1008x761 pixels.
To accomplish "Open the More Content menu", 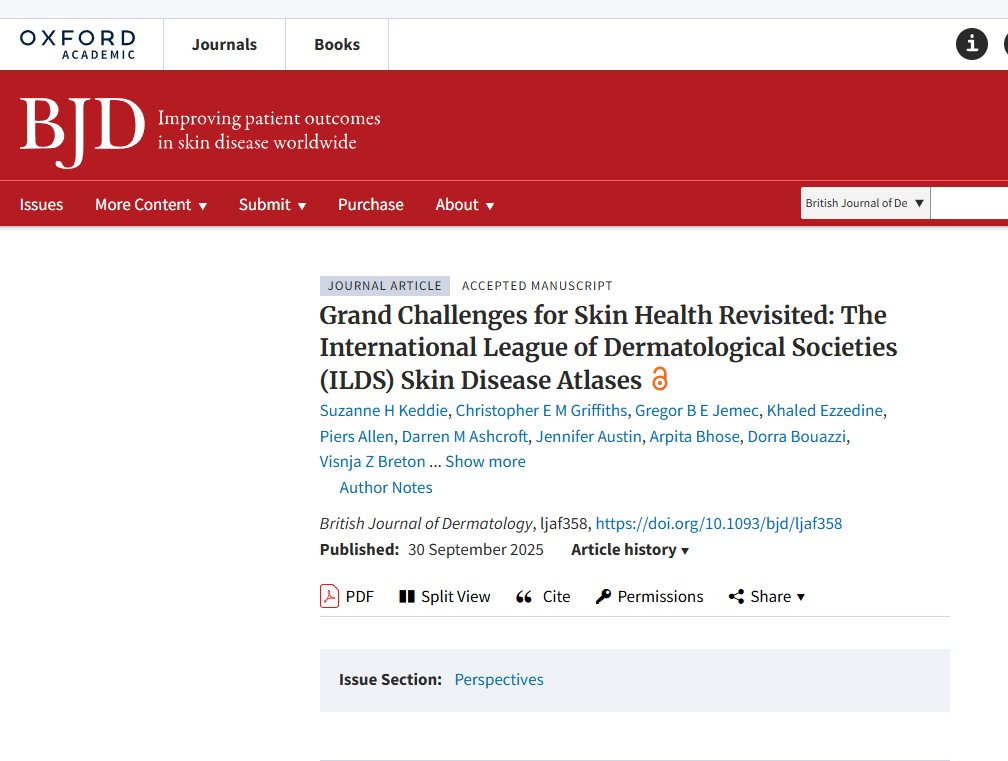I will tap(151, 205).
